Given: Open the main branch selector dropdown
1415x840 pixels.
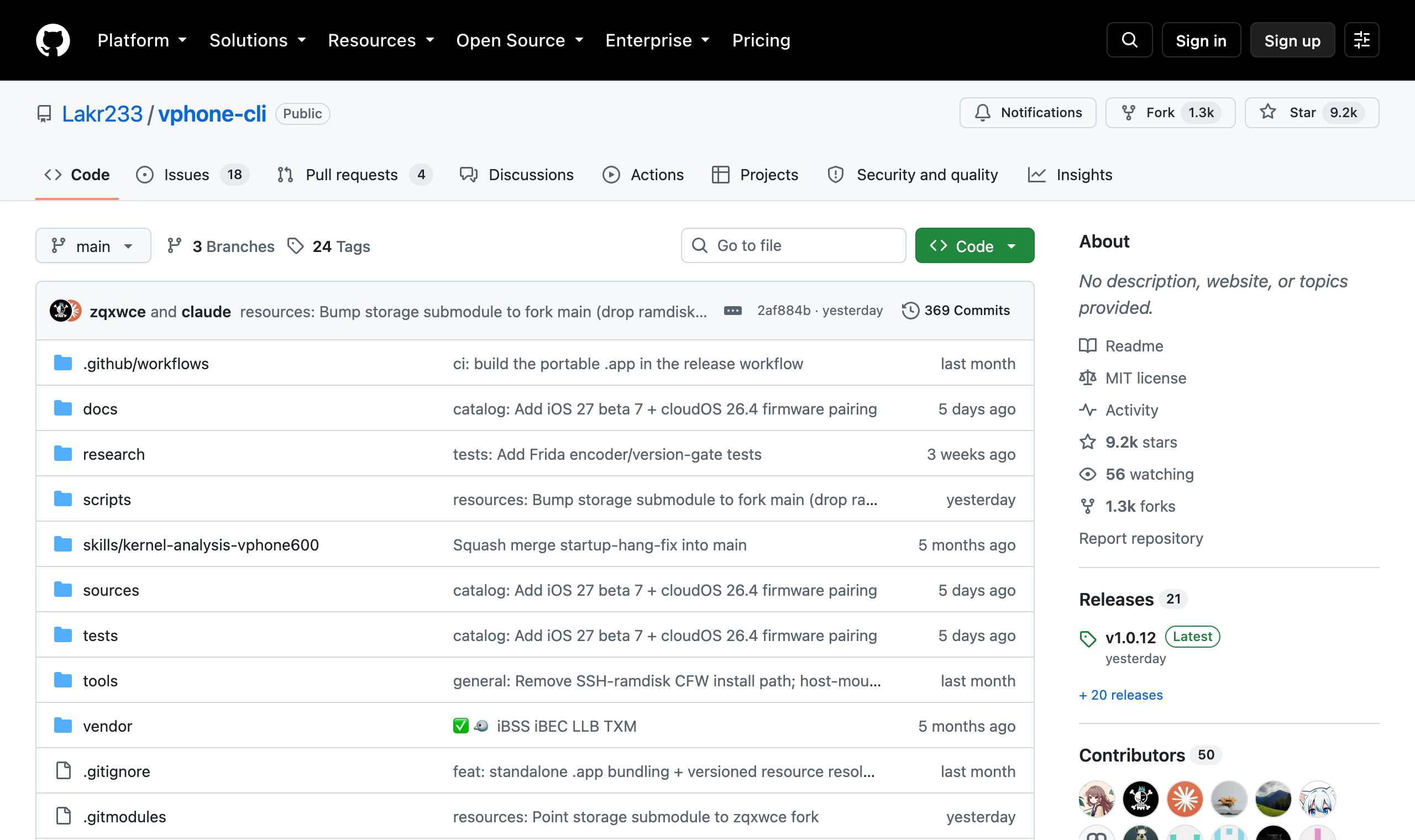Looking at the screenshot, I should point(93,246).
